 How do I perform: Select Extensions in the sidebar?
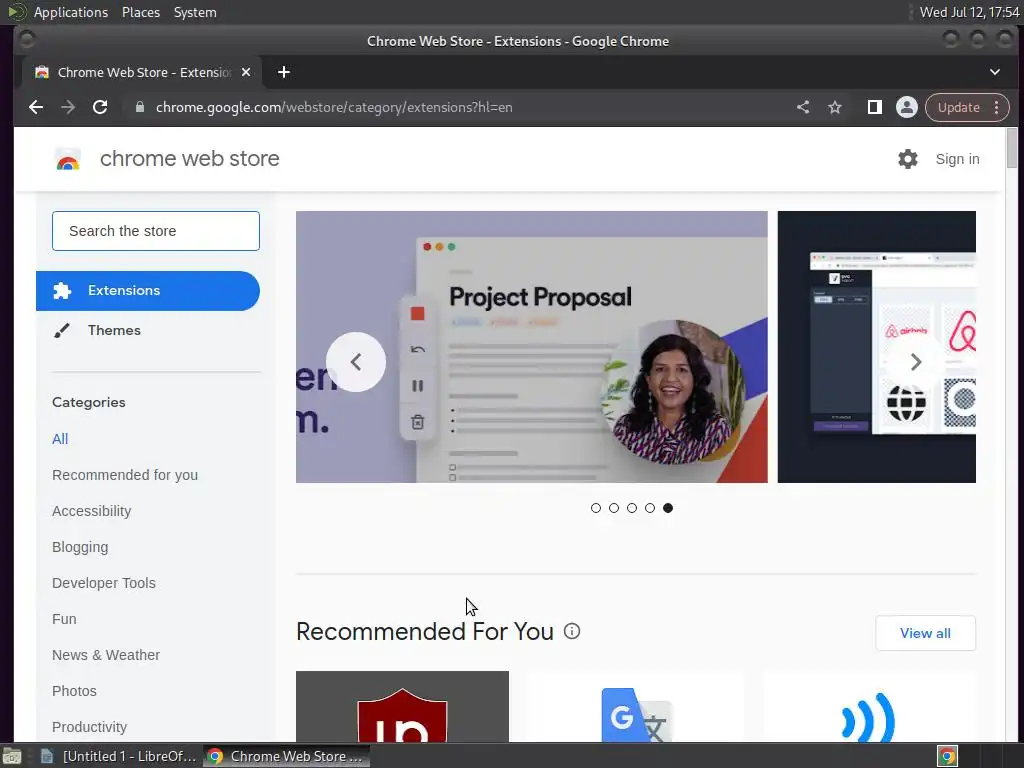(148, 291)
